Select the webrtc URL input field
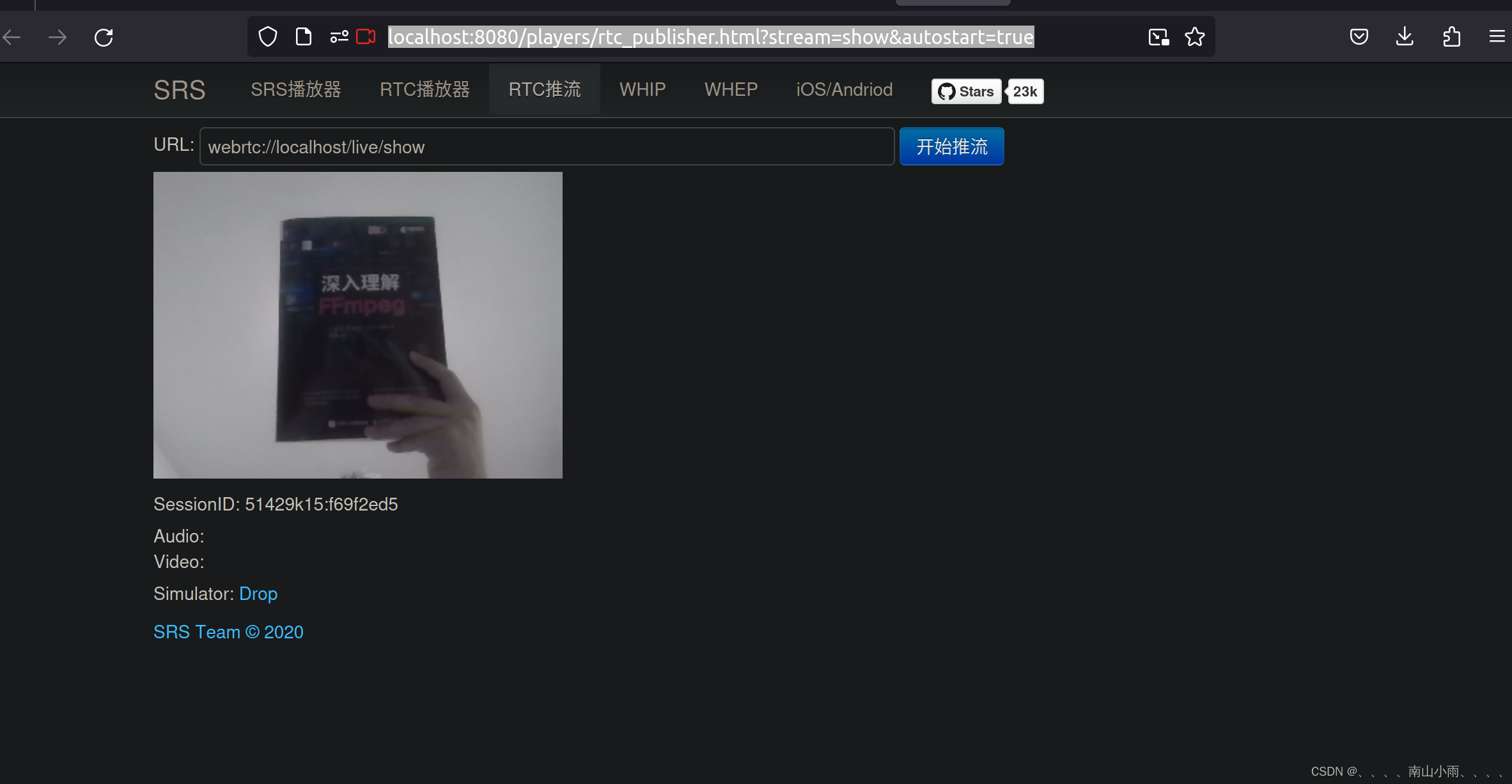The width and height of the screenshot is (1512, 784). (x=547, y=146)
